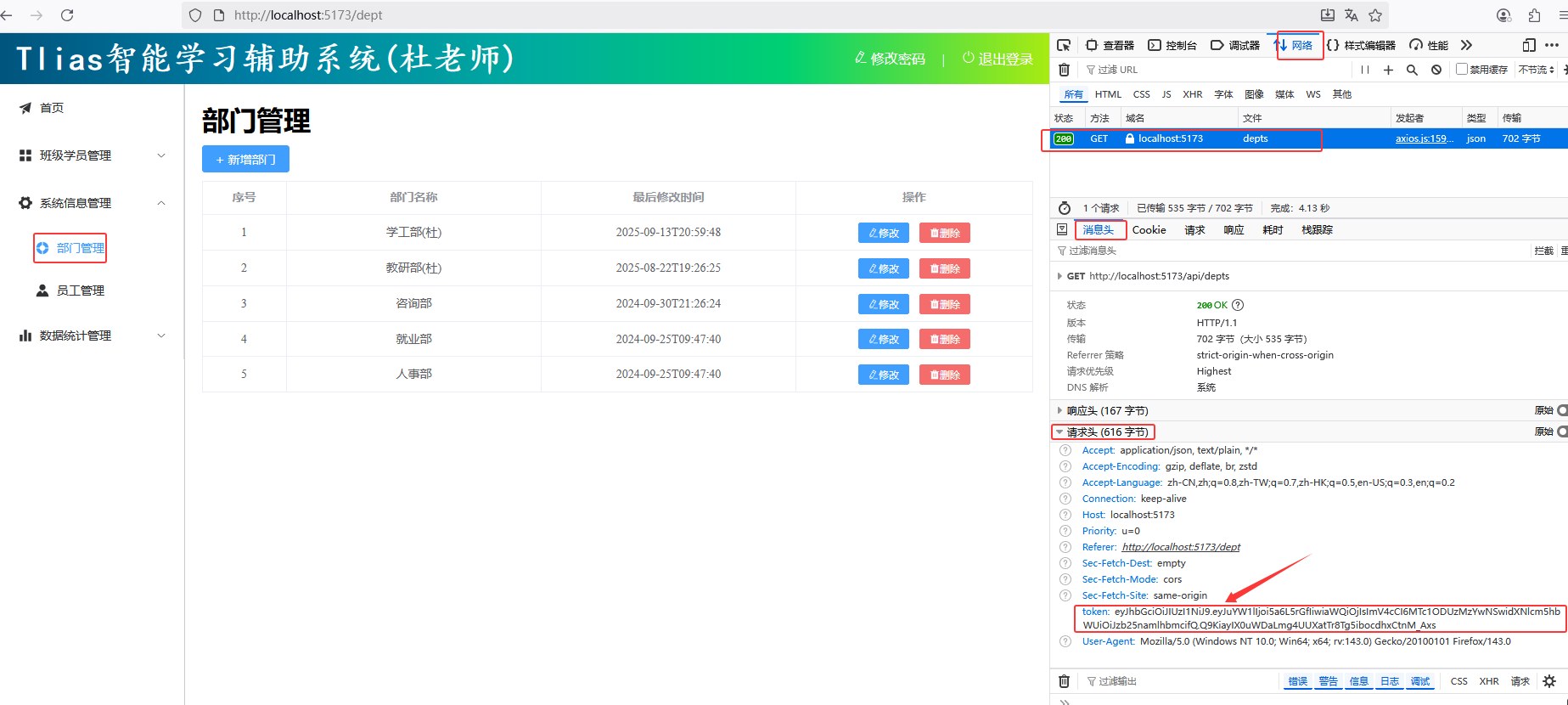1568x705 pixels.
Task: Click 删除 button for 咨询部 row
Action: point(944,304)
